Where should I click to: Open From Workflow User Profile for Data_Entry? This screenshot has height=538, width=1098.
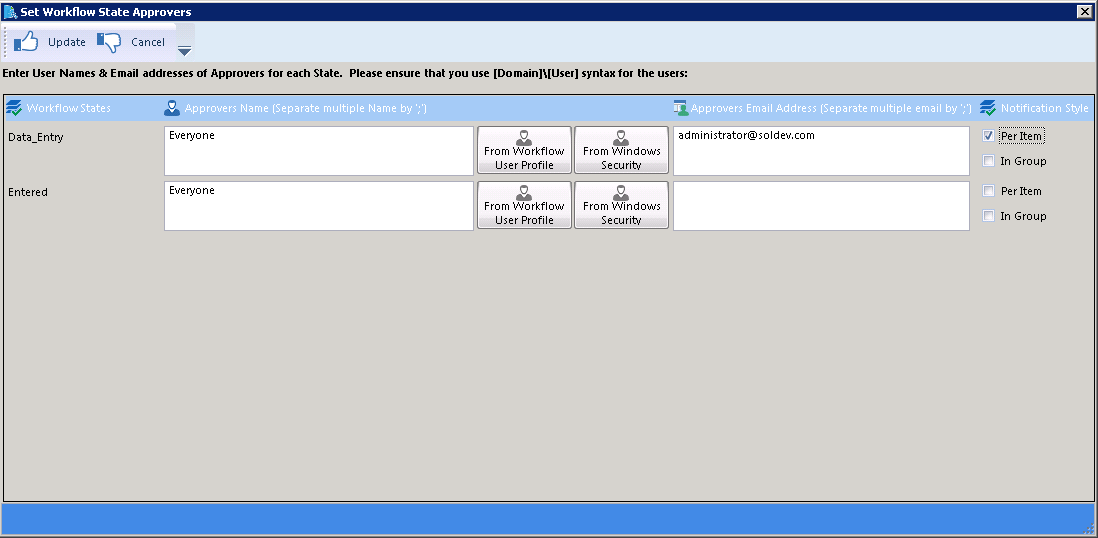[x=524, y=150]
